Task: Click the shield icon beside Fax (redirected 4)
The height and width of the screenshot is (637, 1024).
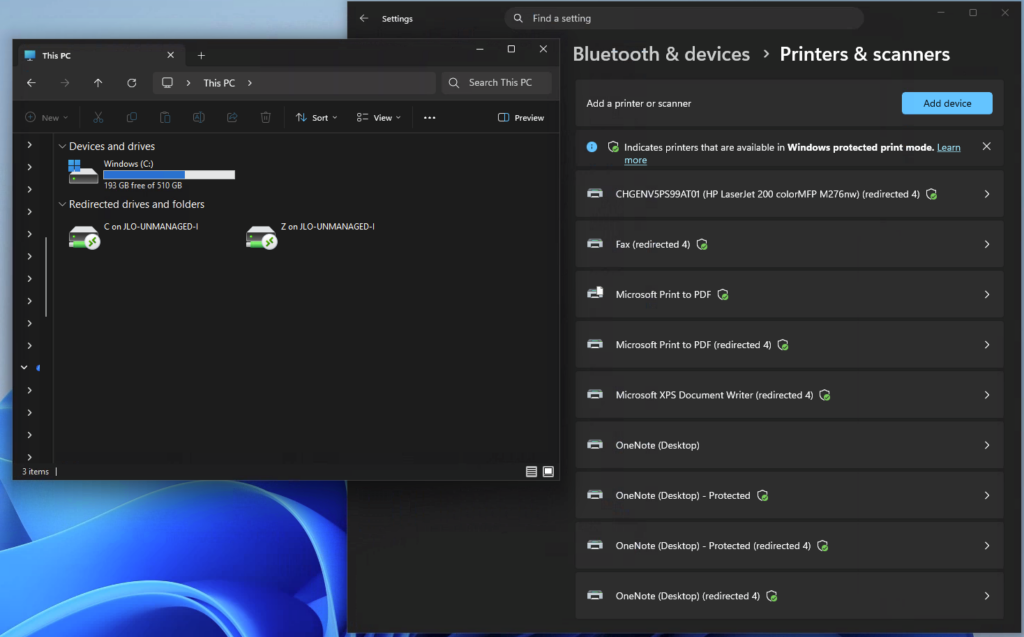Action: click(x=702, y=244)
